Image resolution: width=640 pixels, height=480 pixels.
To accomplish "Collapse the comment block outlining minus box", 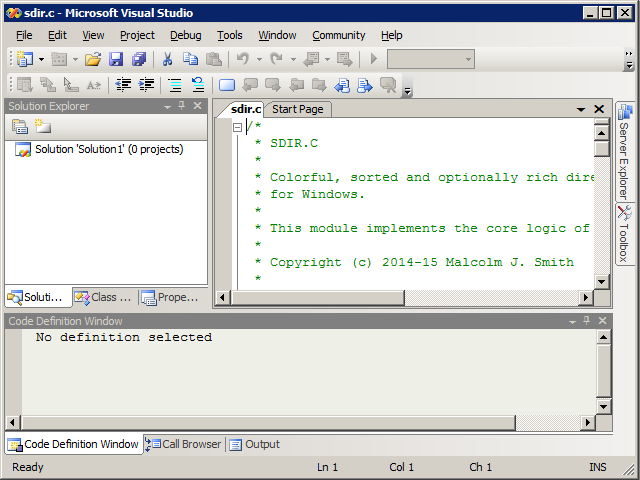I will pyautogui.click(x=238, y=127).
